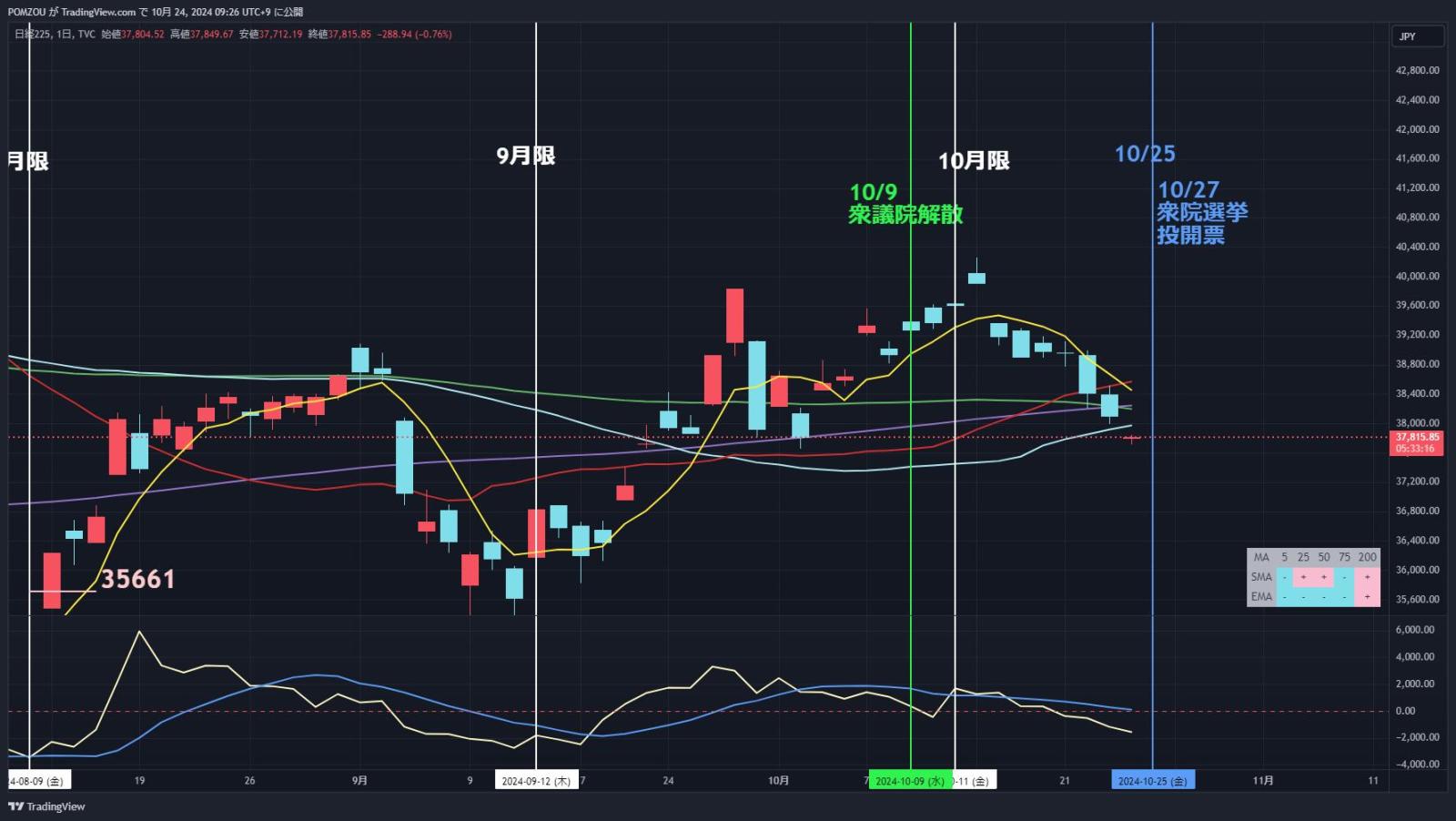This screenshot has height=821, width=1456.
Task: Click the SMA 200 plus cell in MA table
Action: pyautogui.click(x=1367, y=577)
